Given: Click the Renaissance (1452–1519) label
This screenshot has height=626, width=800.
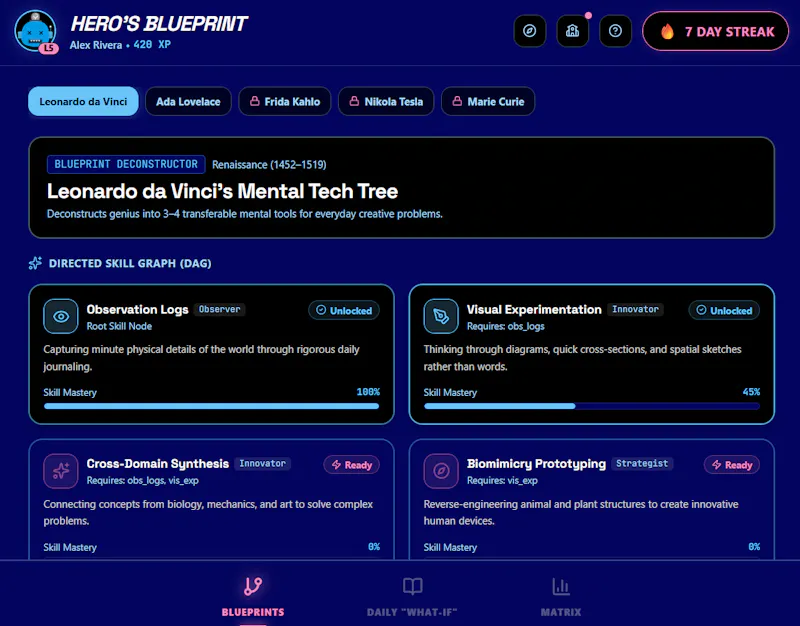Looking at the screenshot, I should tap(269, 165).
